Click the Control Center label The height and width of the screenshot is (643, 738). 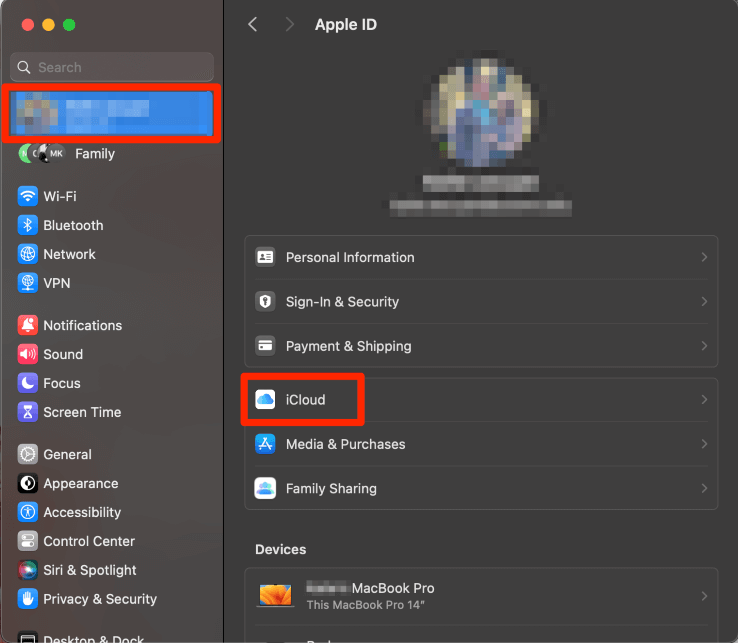point(89,541)
